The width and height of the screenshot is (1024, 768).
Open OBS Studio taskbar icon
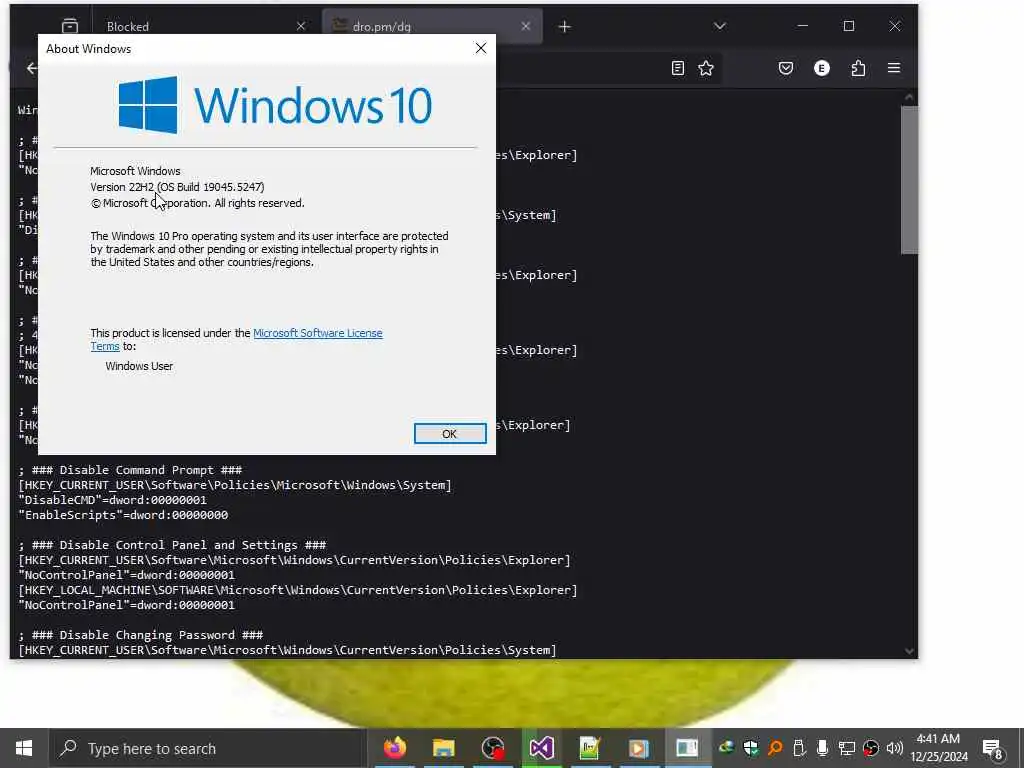pyautogui.click(x=492, y=748)
